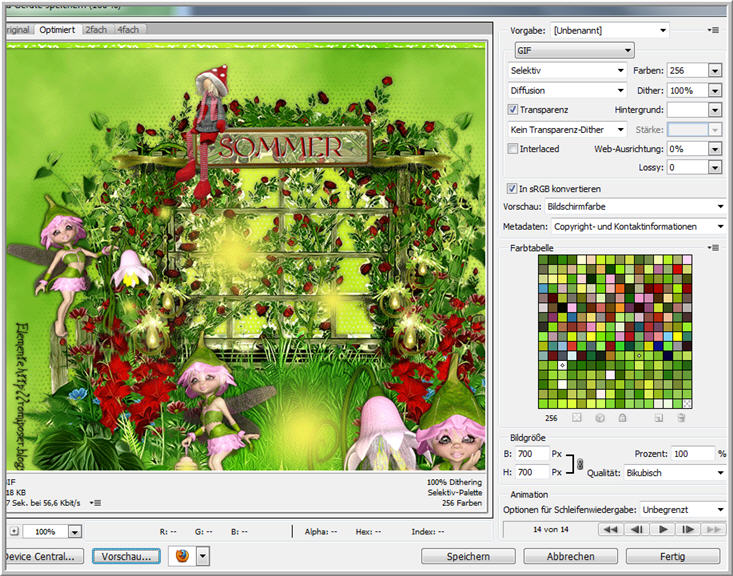The height and width of the screenshot is (576, 733).
Task: Click the Firefox browser preview icon
Action: (182, 556)
